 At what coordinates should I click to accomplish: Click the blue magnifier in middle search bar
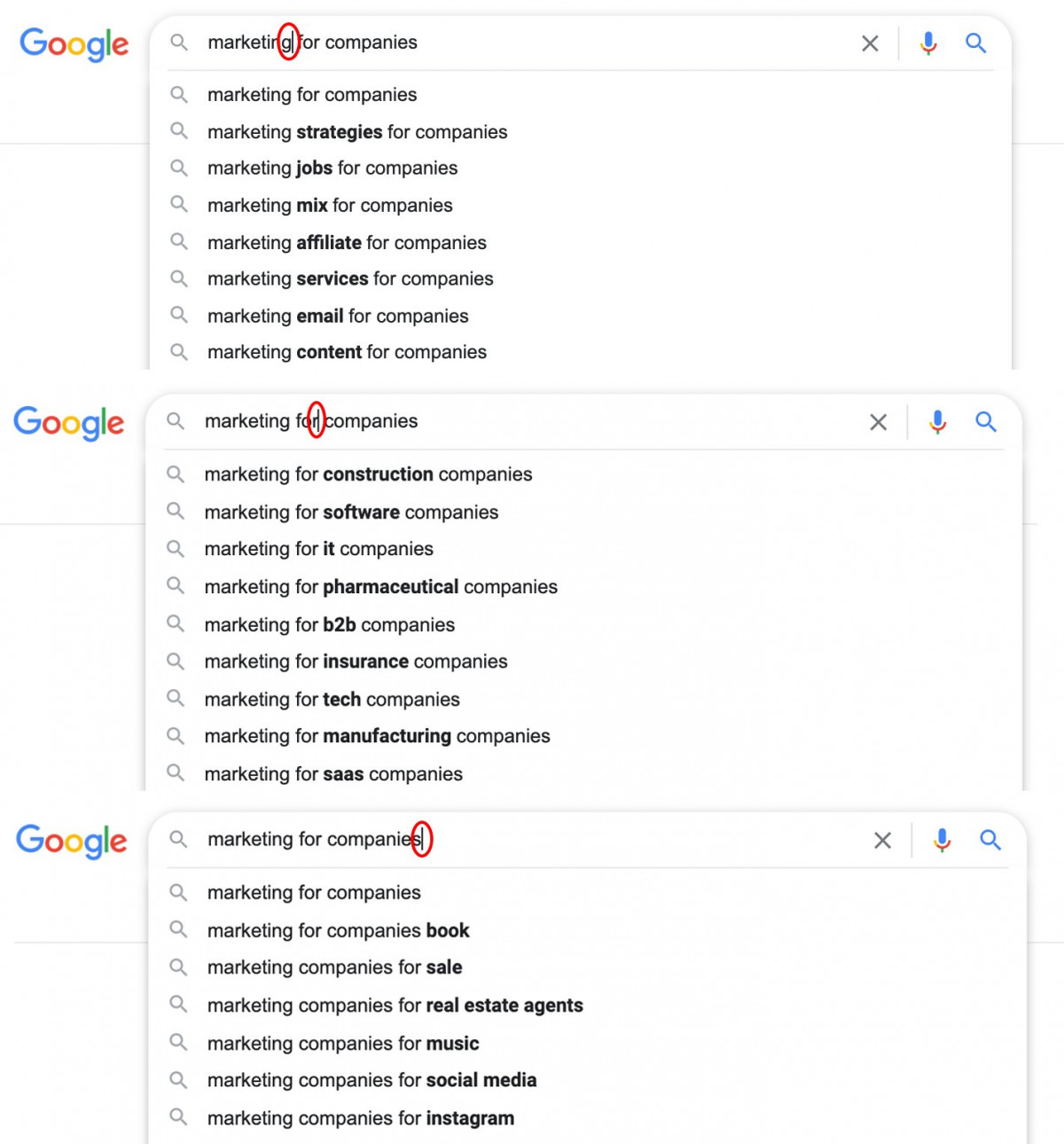[986, 422]
